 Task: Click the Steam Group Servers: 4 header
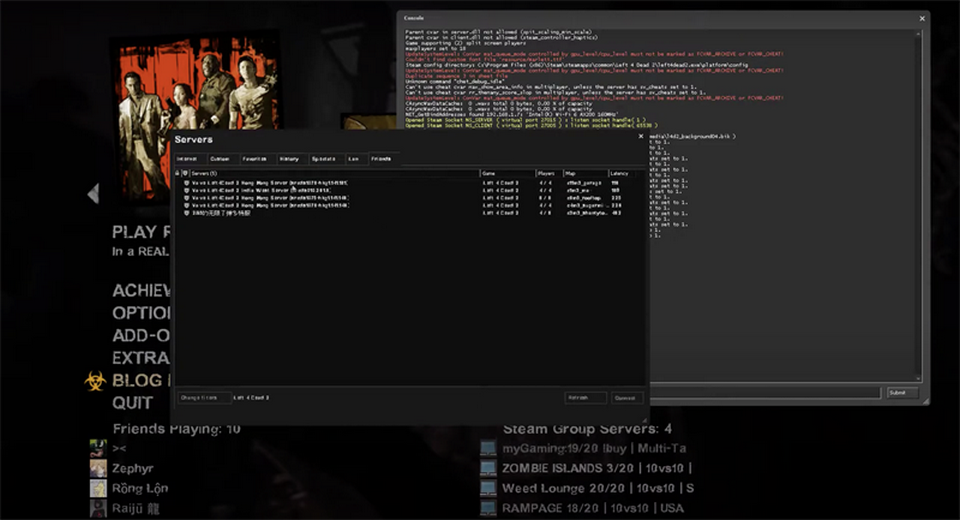click(587, 429)
